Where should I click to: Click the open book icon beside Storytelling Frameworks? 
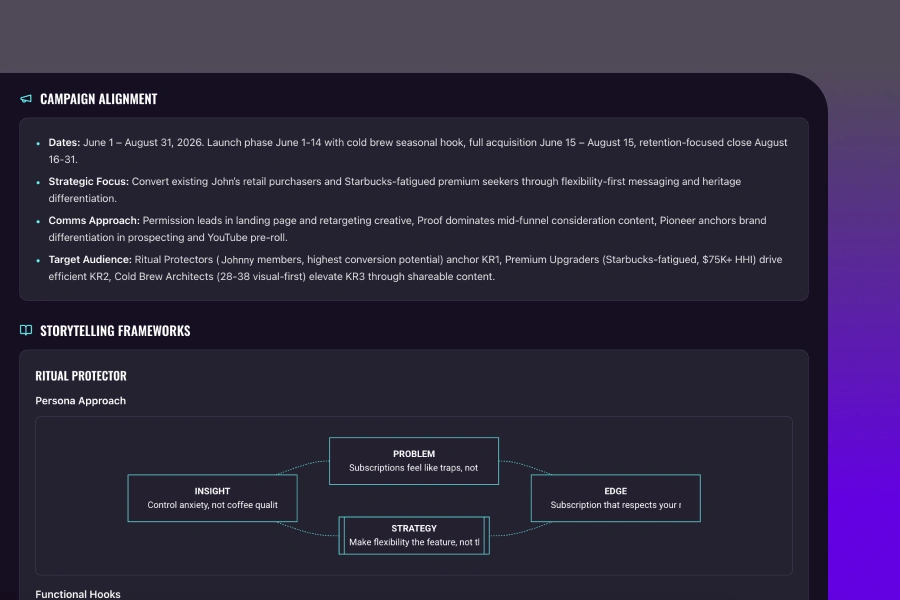coord(26,331)
